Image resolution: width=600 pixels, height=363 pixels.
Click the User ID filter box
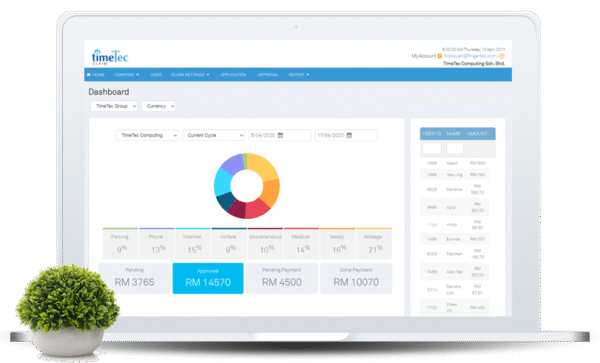[x=432, y=148]
